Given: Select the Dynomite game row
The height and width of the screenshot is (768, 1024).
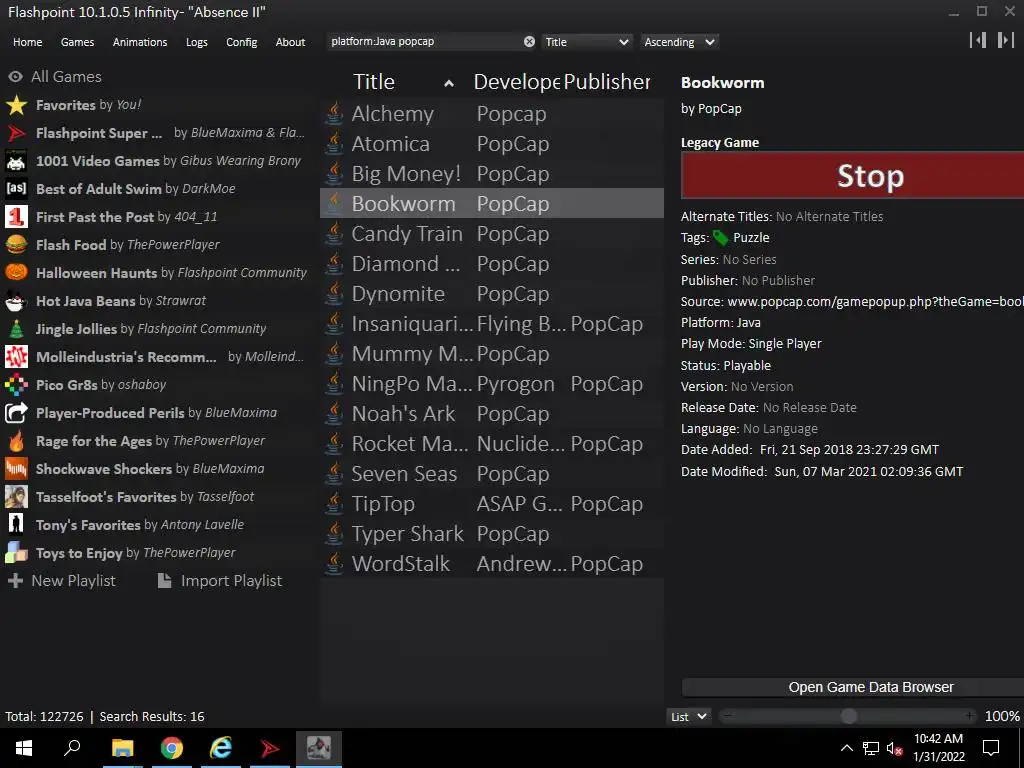Looking at the screenshot, I should coord(492,294).
